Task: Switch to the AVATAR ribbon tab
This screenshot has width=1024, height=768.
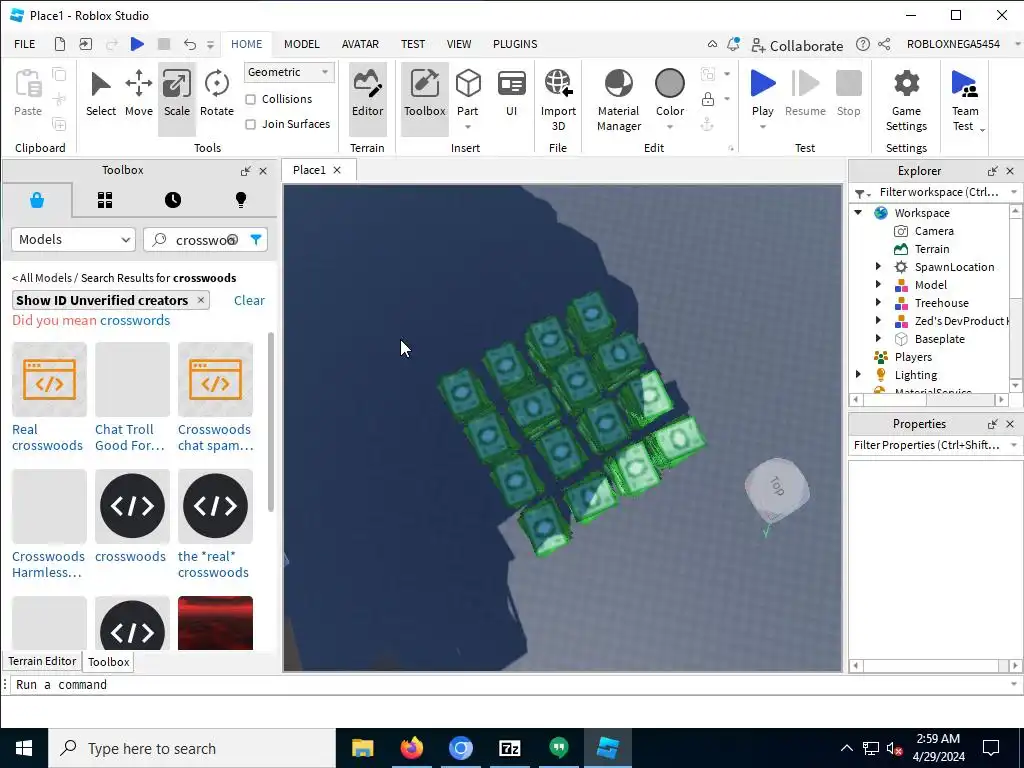Action: [x=360, y=44]
